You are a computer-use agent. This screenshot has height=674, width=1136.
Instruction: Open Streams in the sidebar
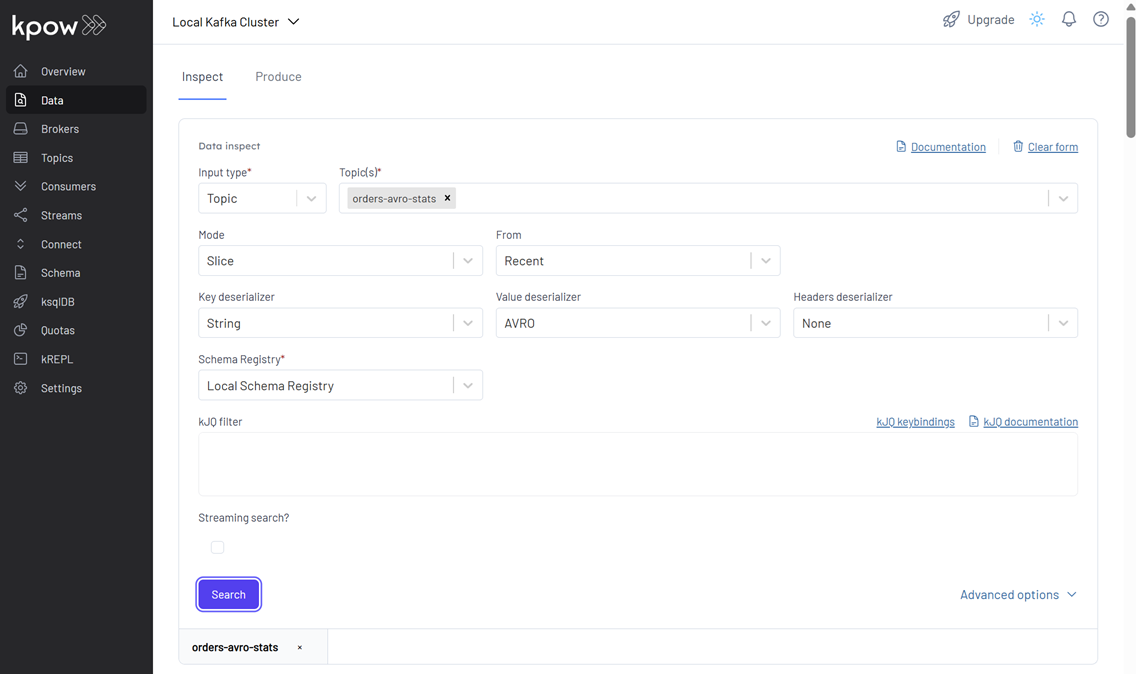coord(76,215)
